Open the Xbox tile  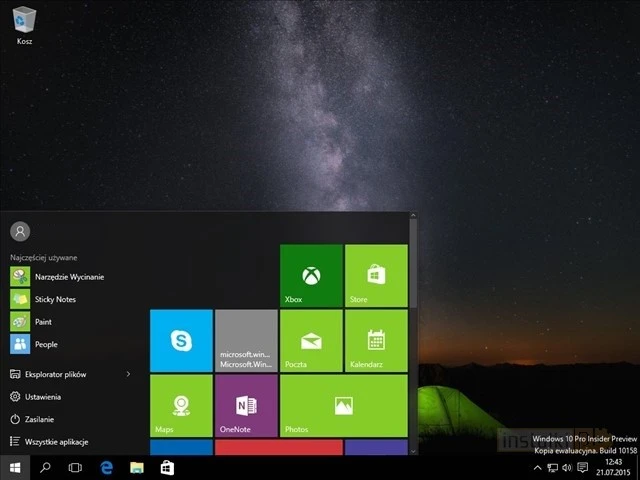point(311,275)
